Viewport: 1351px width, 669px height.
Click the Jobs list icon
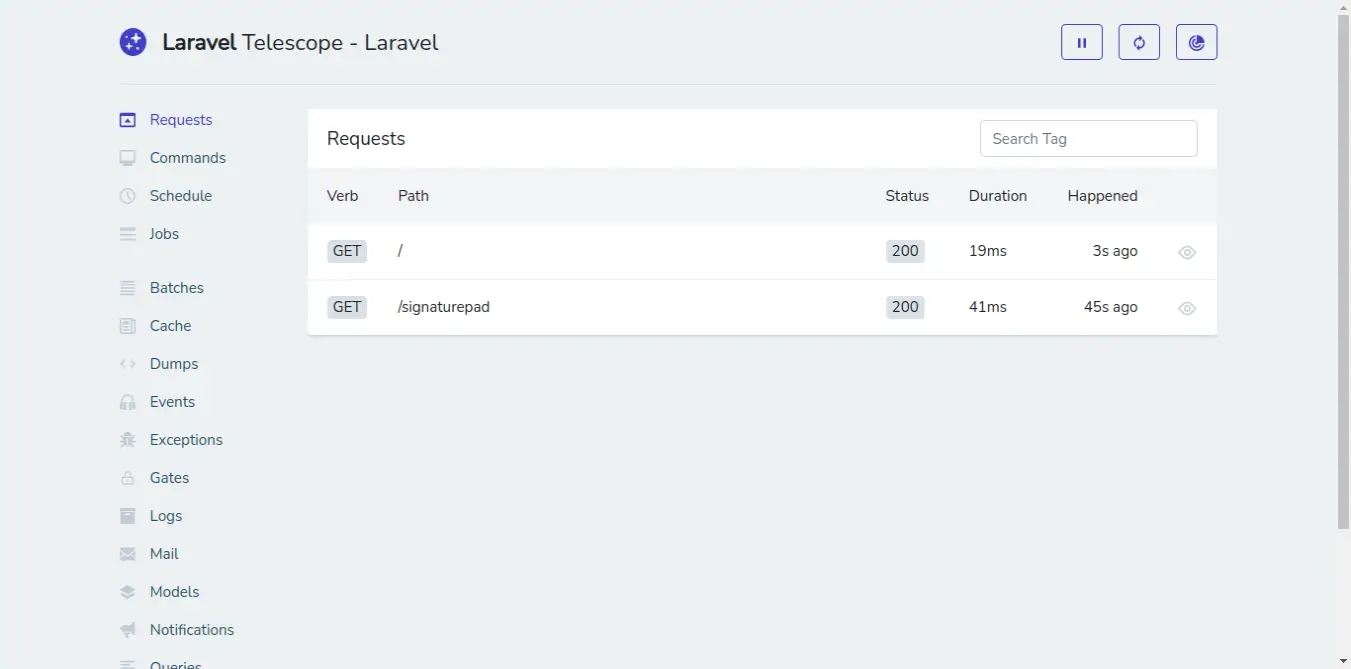coord(127,234)
